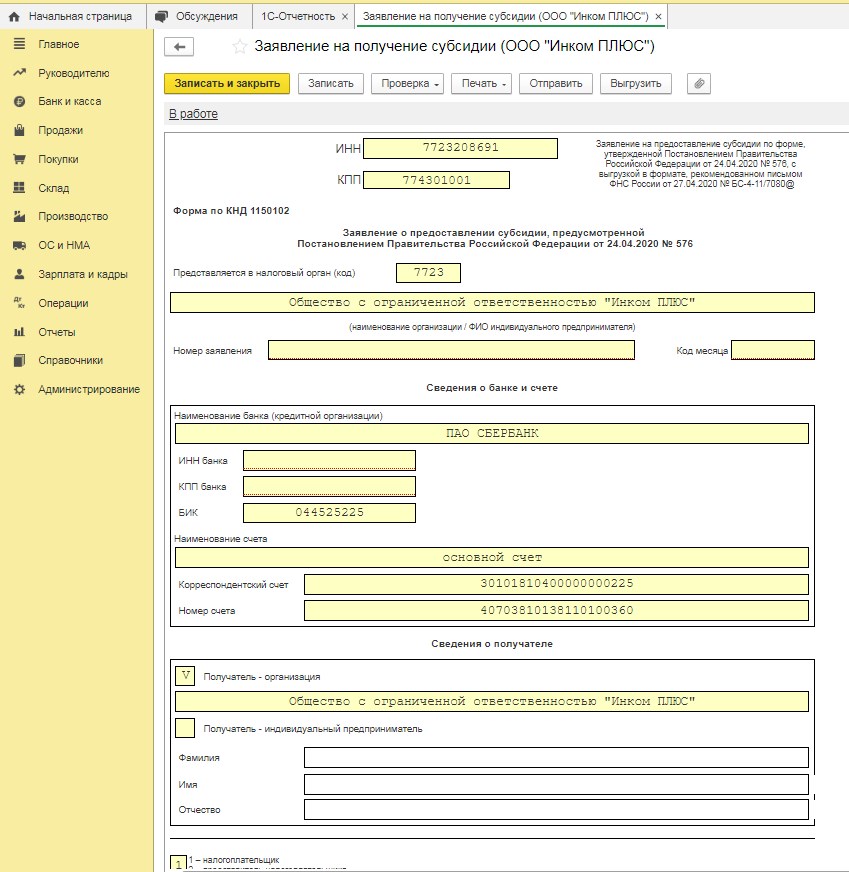Click the Код месяца input field
Viewport: 849px width, 872px height.
point(773,350)
